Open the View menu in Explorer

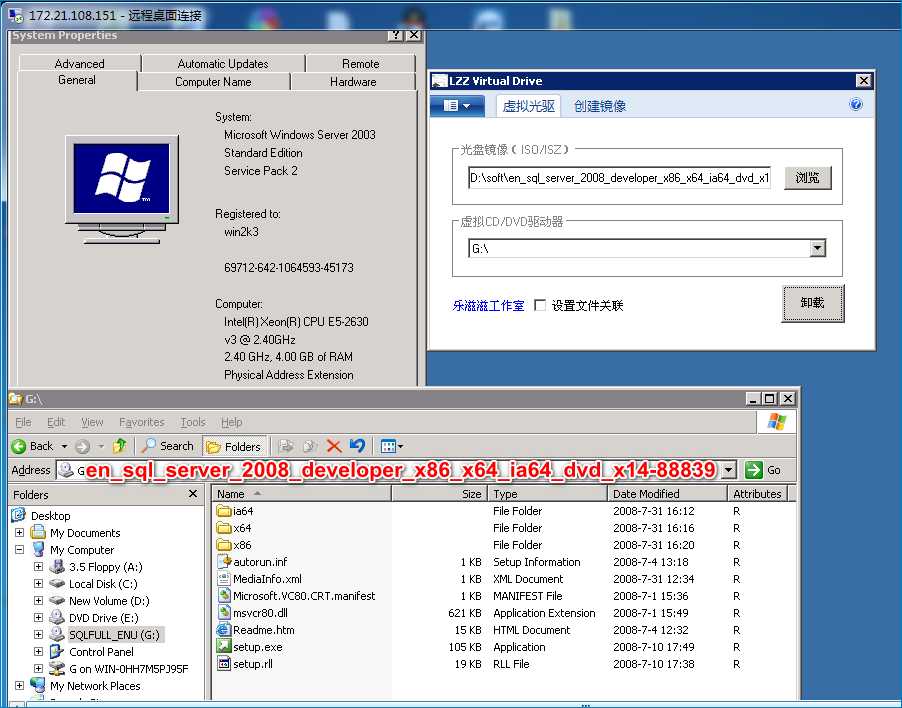click(92, 422)
